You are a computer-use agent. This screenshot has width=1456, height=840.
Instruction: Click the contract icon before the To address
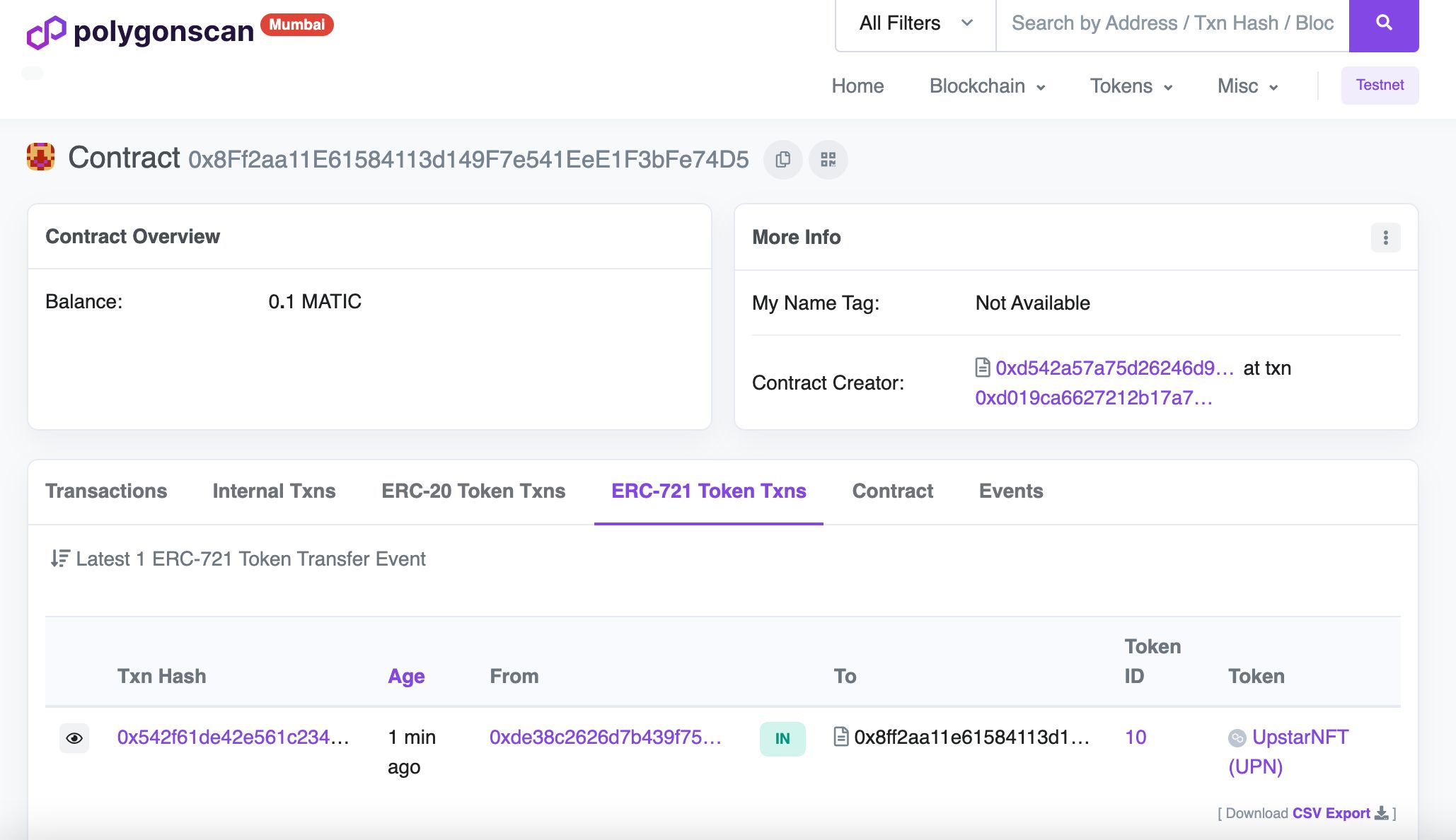tap(841, 737)
